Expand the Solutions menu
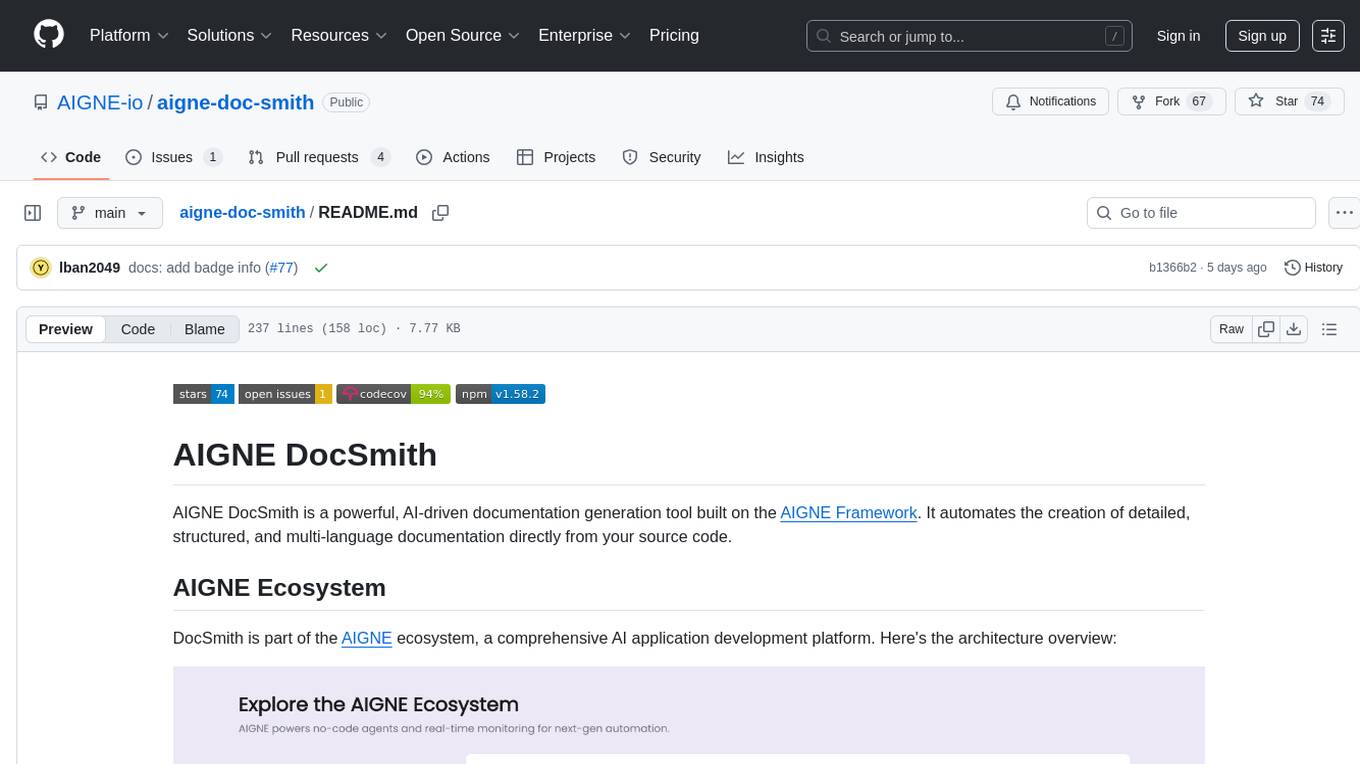Image resolution: width=1360 pixels, height=764 pixels. pyautogui.click(x=229, y=35)
